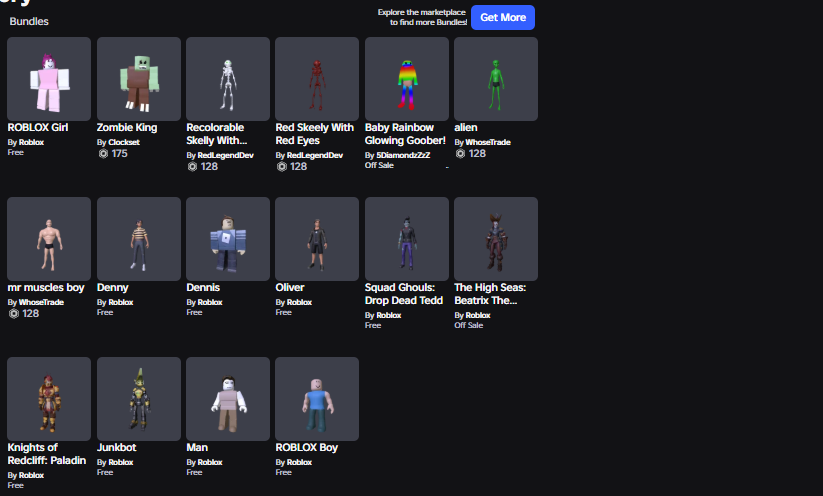Click the Off Sale label under High Seas Beatrix

pyautogui.click(x=469, y=325)
